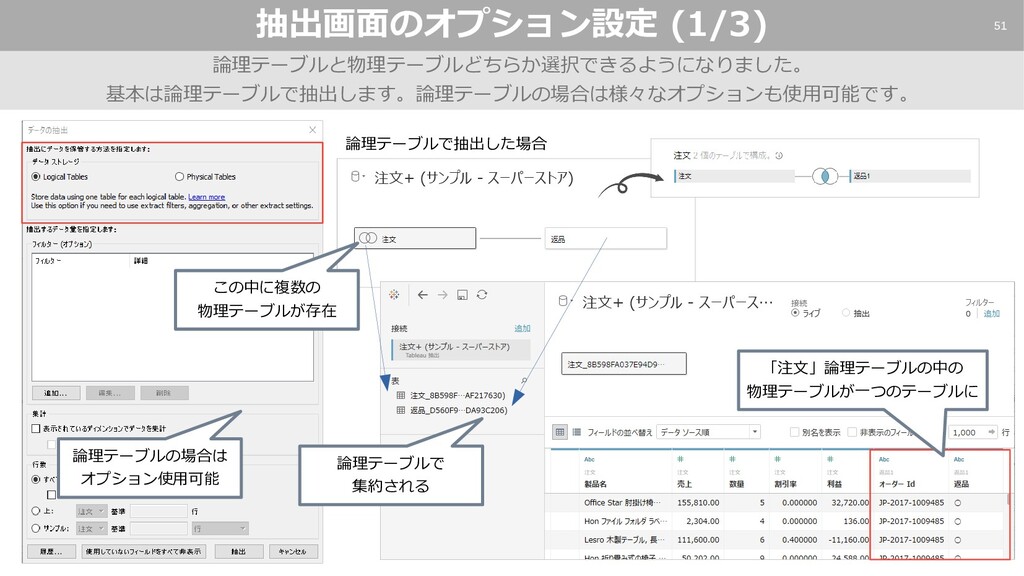The width and height of the screenshot is (1024, 576).
Task: Select the 上: rows radio button
Action: (x=36, y=511)
